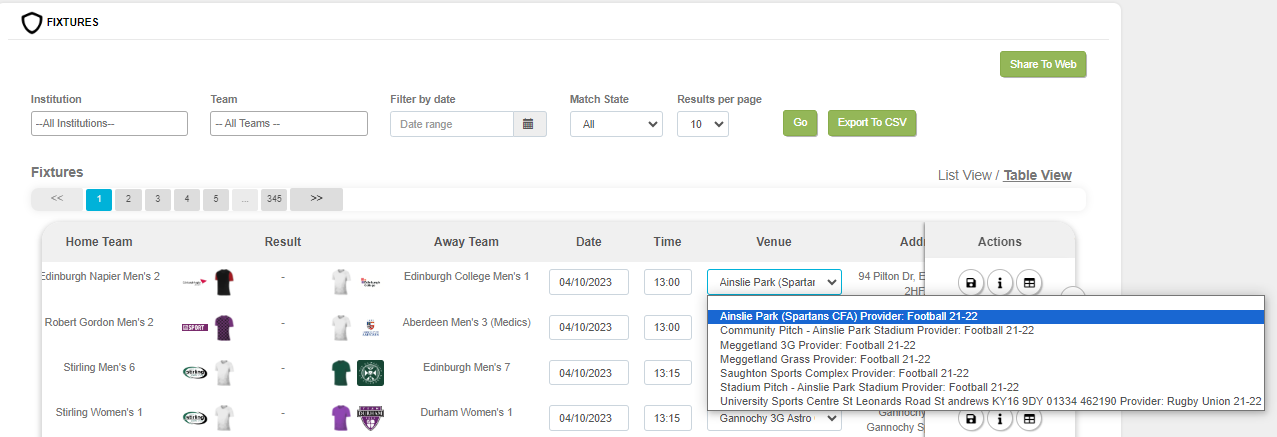Click the green Go button

(x=800, y=123)
